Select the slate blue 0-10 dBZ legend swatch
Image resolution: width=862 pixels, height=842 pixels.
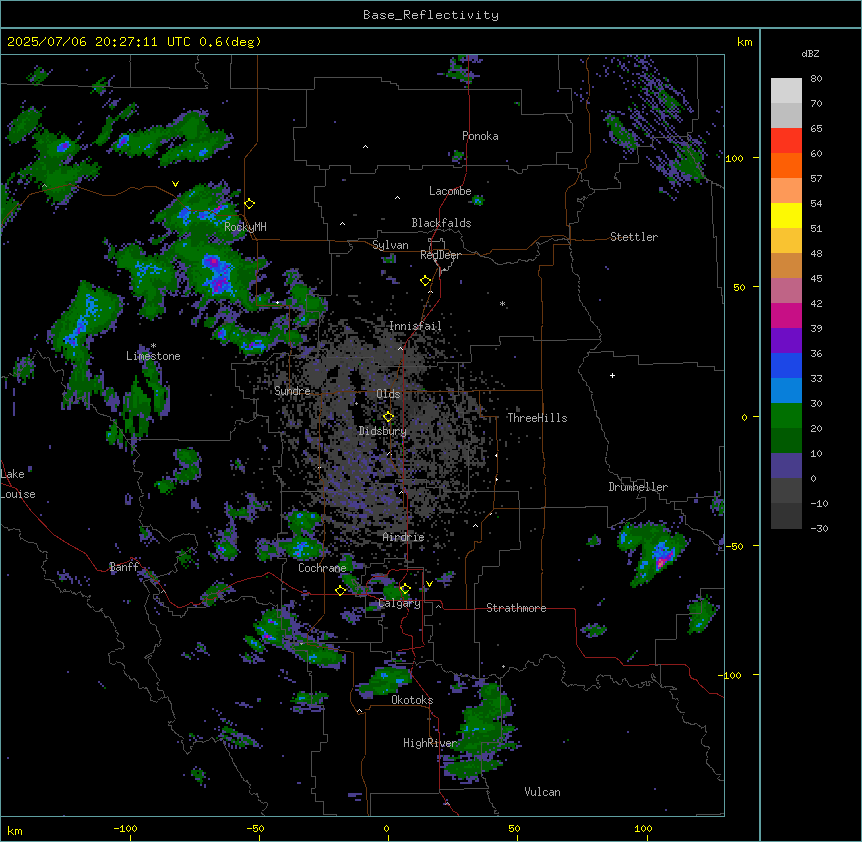click(x=786, y=466)
